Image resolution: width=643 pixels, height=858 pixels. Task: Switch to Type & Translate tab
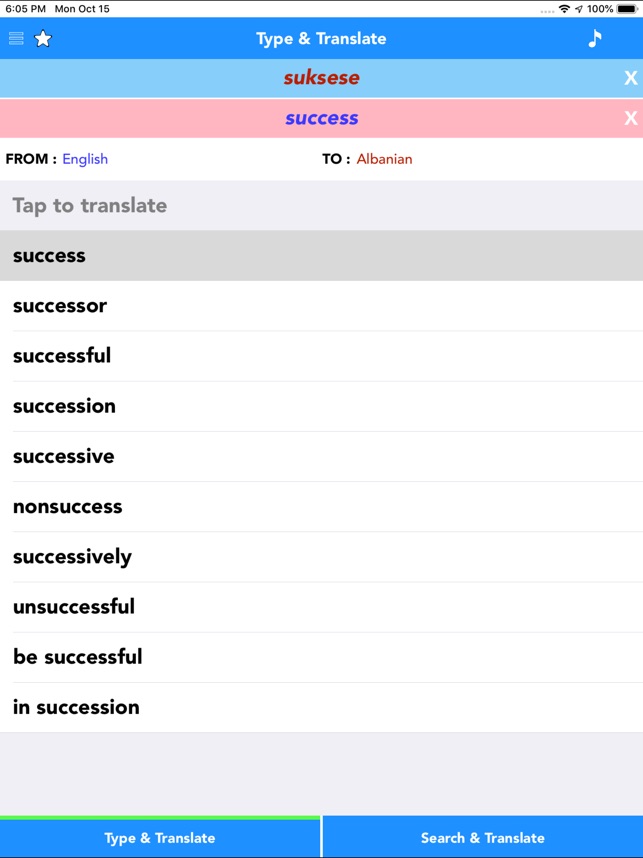(160, 838)
